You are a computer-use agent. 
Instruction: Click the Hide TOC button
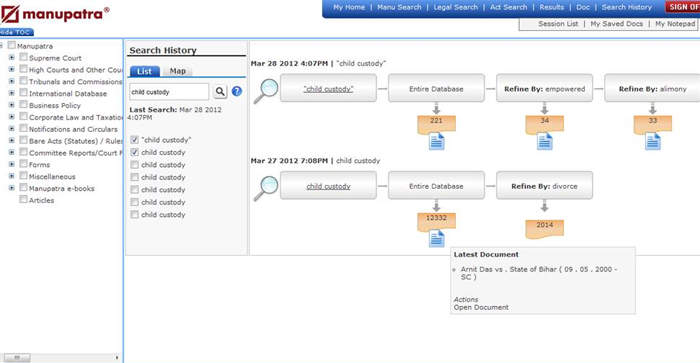coord(16,32)
